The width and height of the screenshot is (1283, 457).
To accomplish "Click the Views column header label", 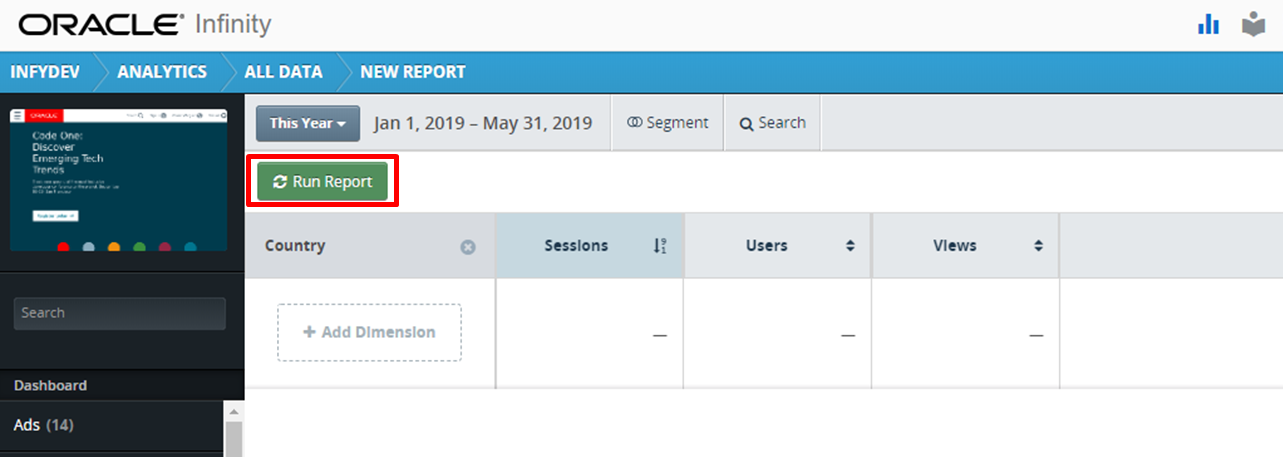I will click(954, 246).
